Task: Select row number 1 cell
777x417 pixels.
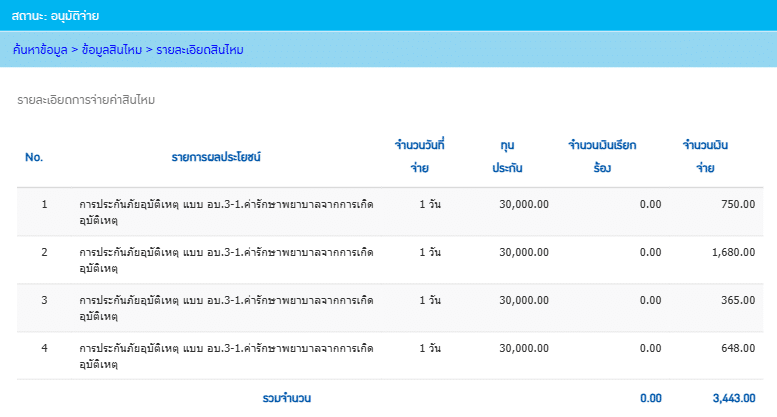Action: pos(45,204)
